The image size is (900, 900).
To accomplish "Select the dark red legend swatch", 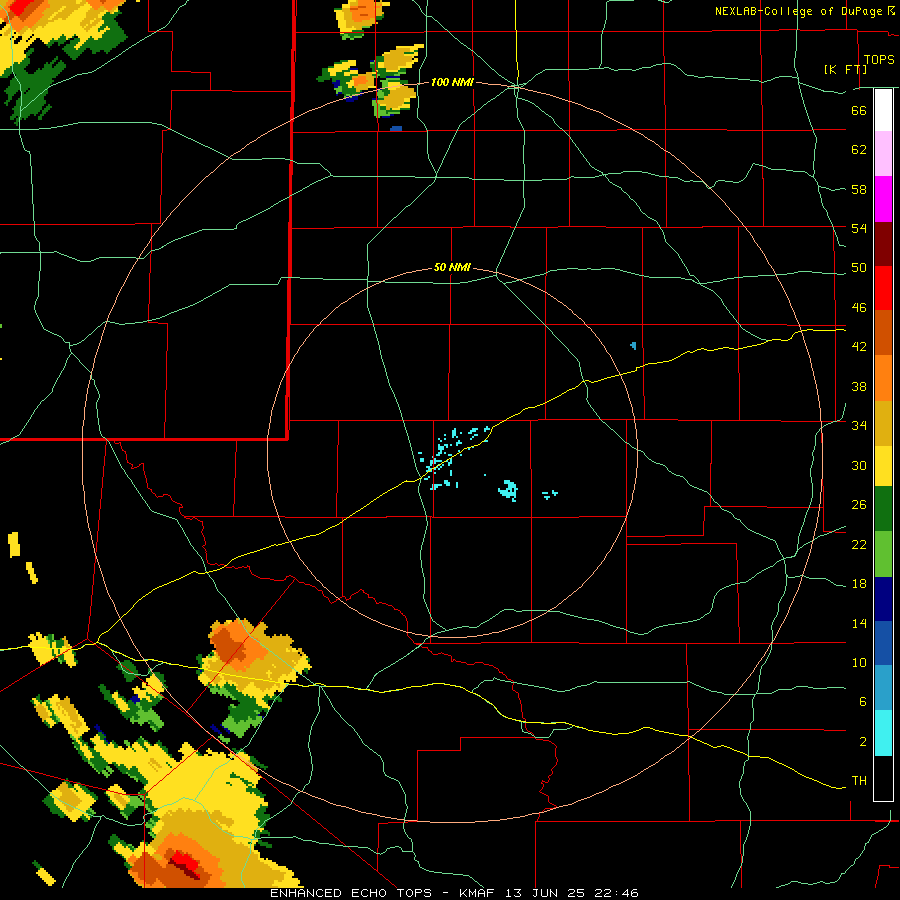I will click(x=883, y=243).
